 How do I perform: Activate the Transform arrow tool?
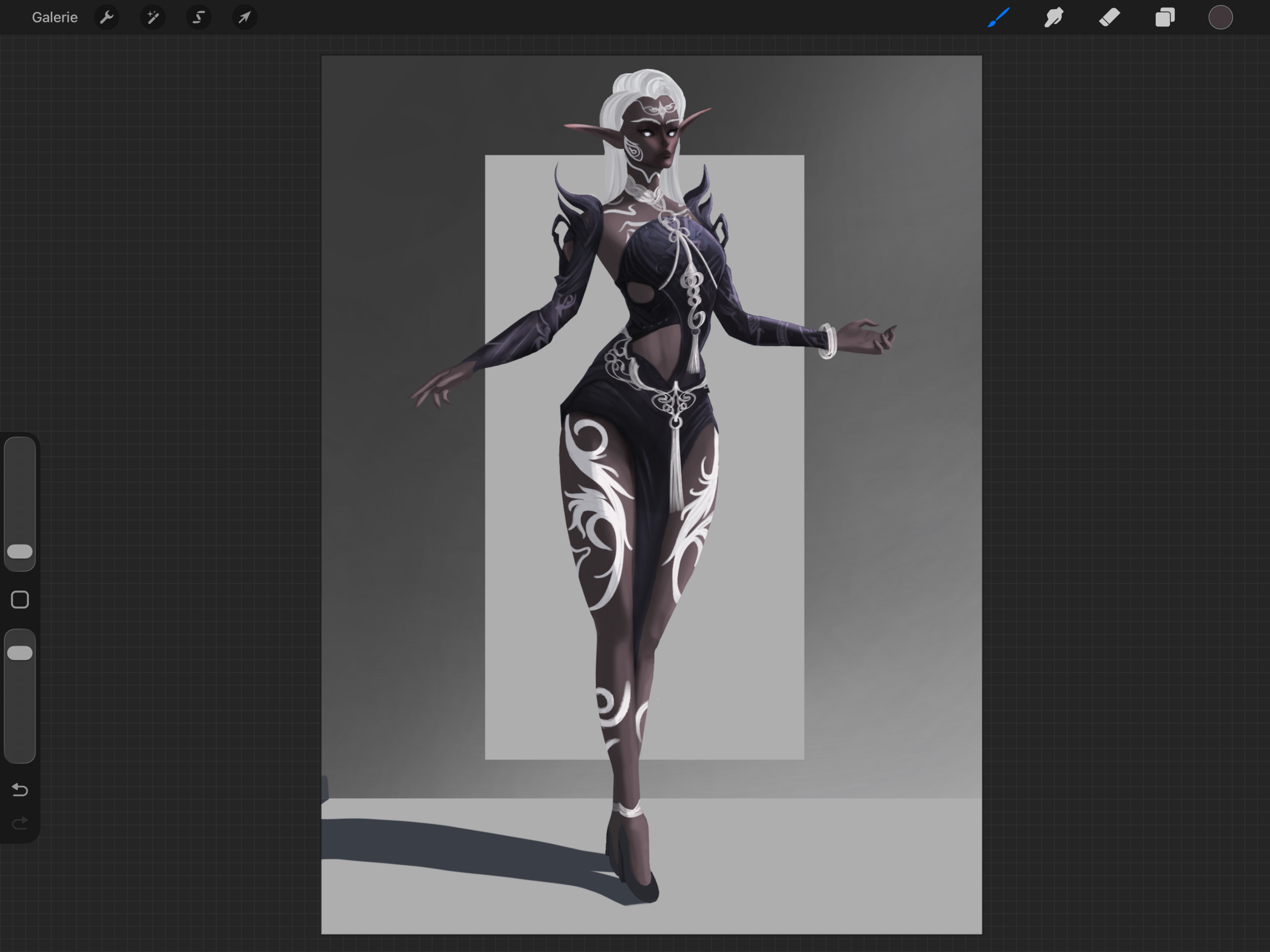(x=244, y=17)
